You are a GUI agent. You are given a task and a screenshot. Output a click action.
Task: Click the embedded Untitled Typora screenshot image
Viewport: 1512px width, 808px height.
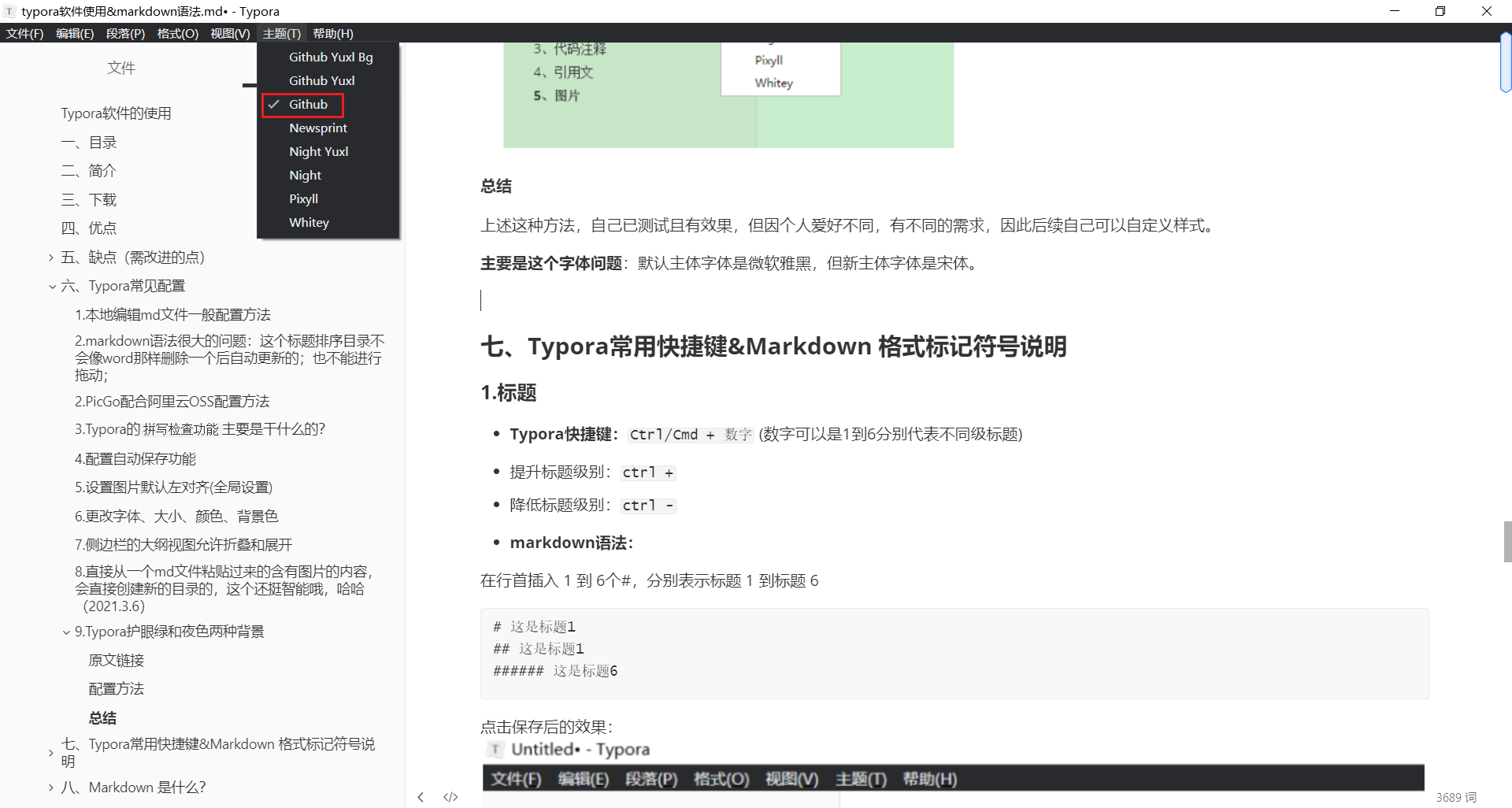point(953,773)
